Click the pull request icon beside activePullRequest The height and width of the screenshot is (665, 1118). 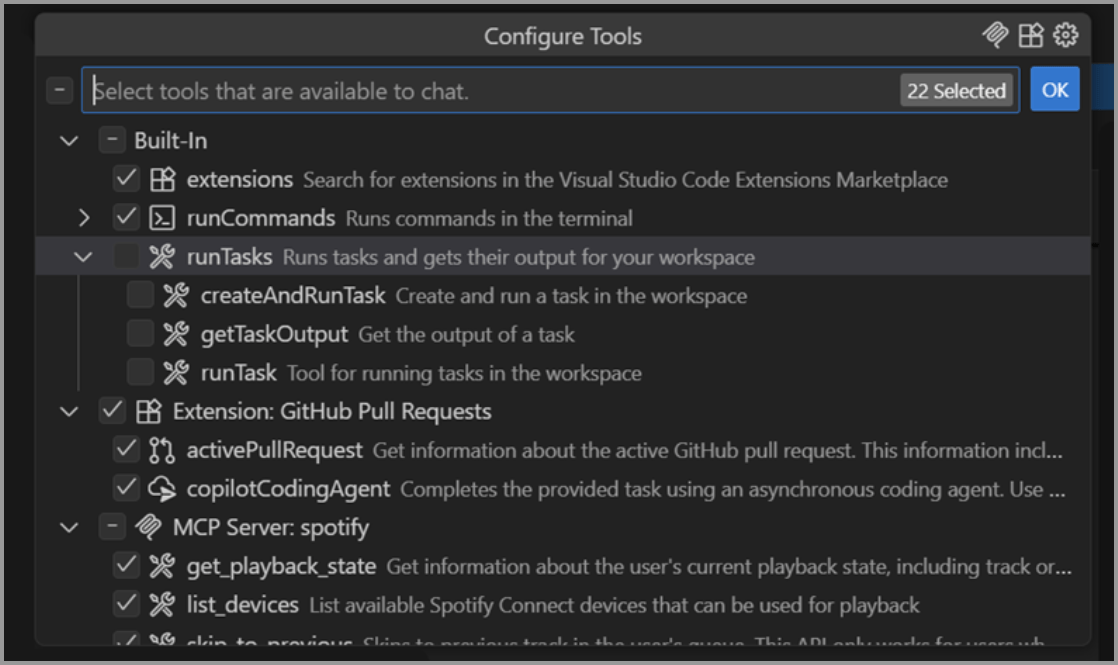(x=162, y=450)
